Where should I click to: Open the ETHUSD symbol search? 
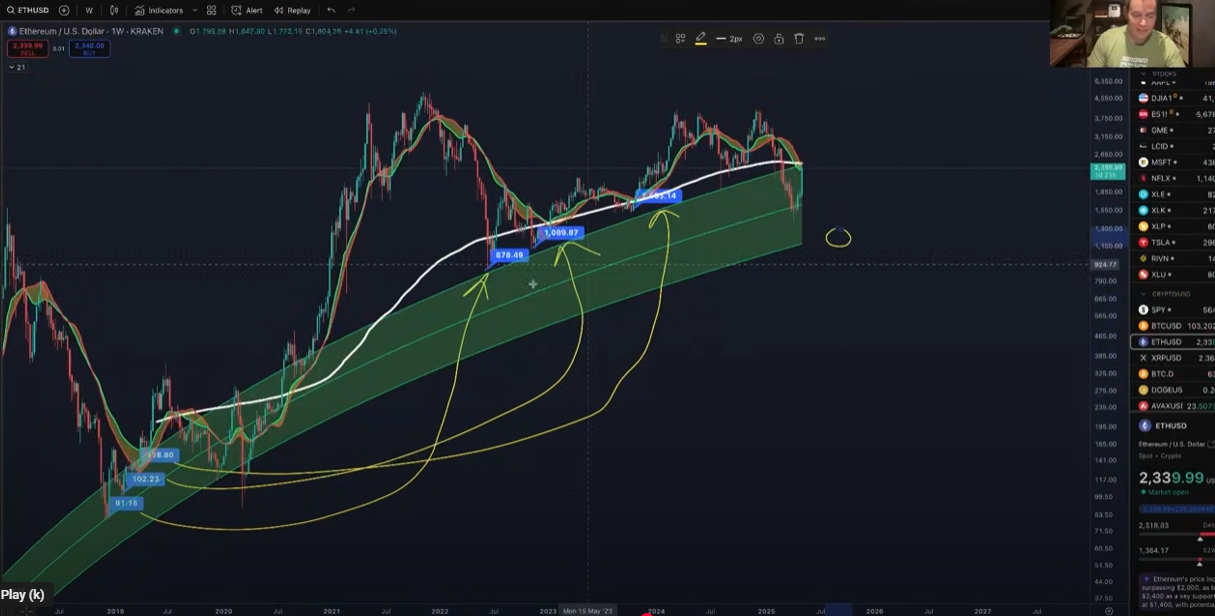(28, 10)
